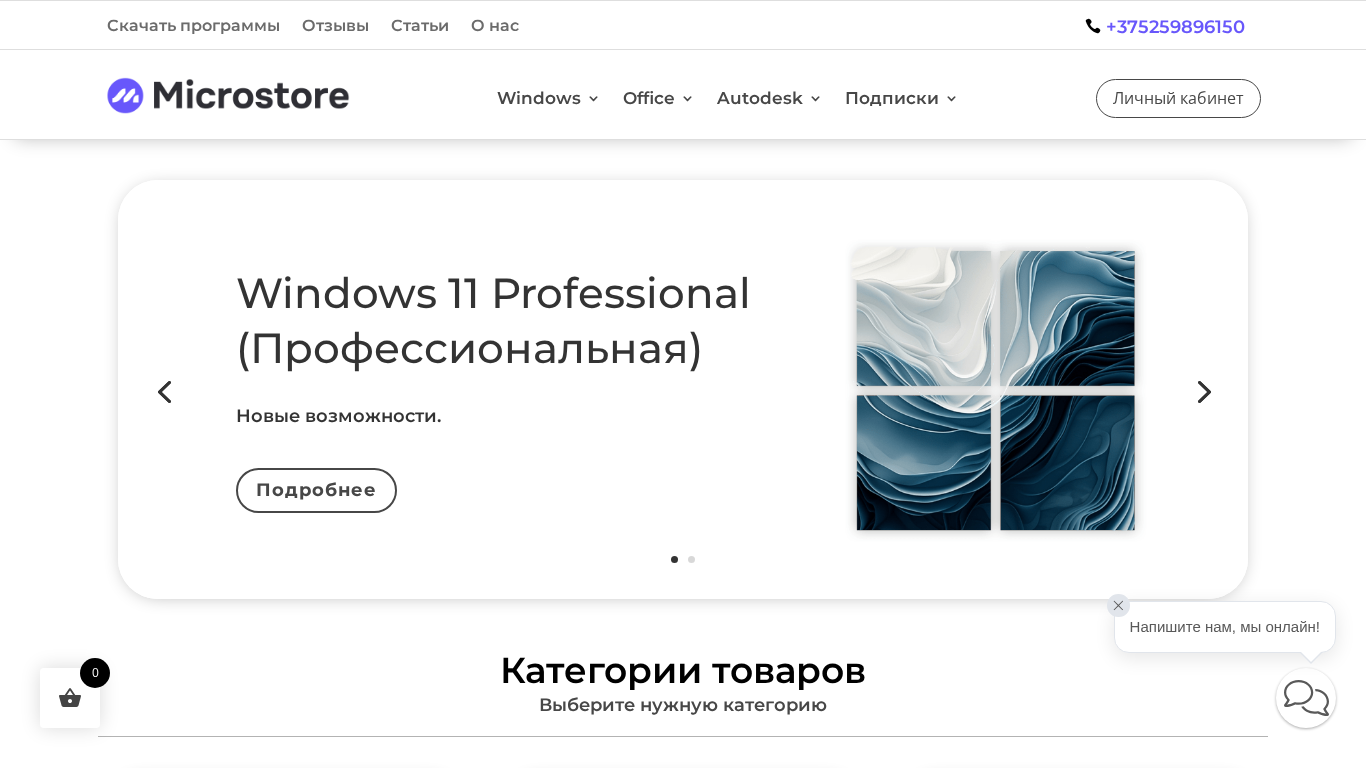This screenshot has width=1366, height=768.
Task: Open the О нас page
Action: [x=495, y=26]
